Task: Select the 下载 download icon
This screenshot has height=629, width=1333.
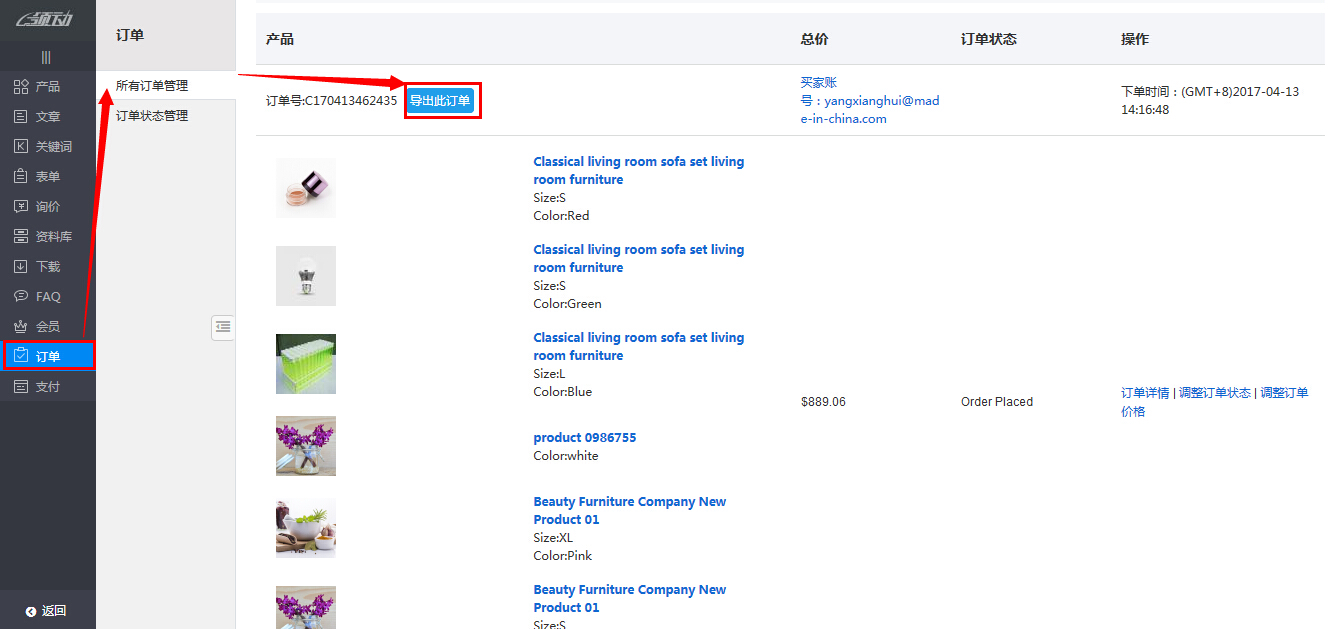Action: [x=21, y=267]
